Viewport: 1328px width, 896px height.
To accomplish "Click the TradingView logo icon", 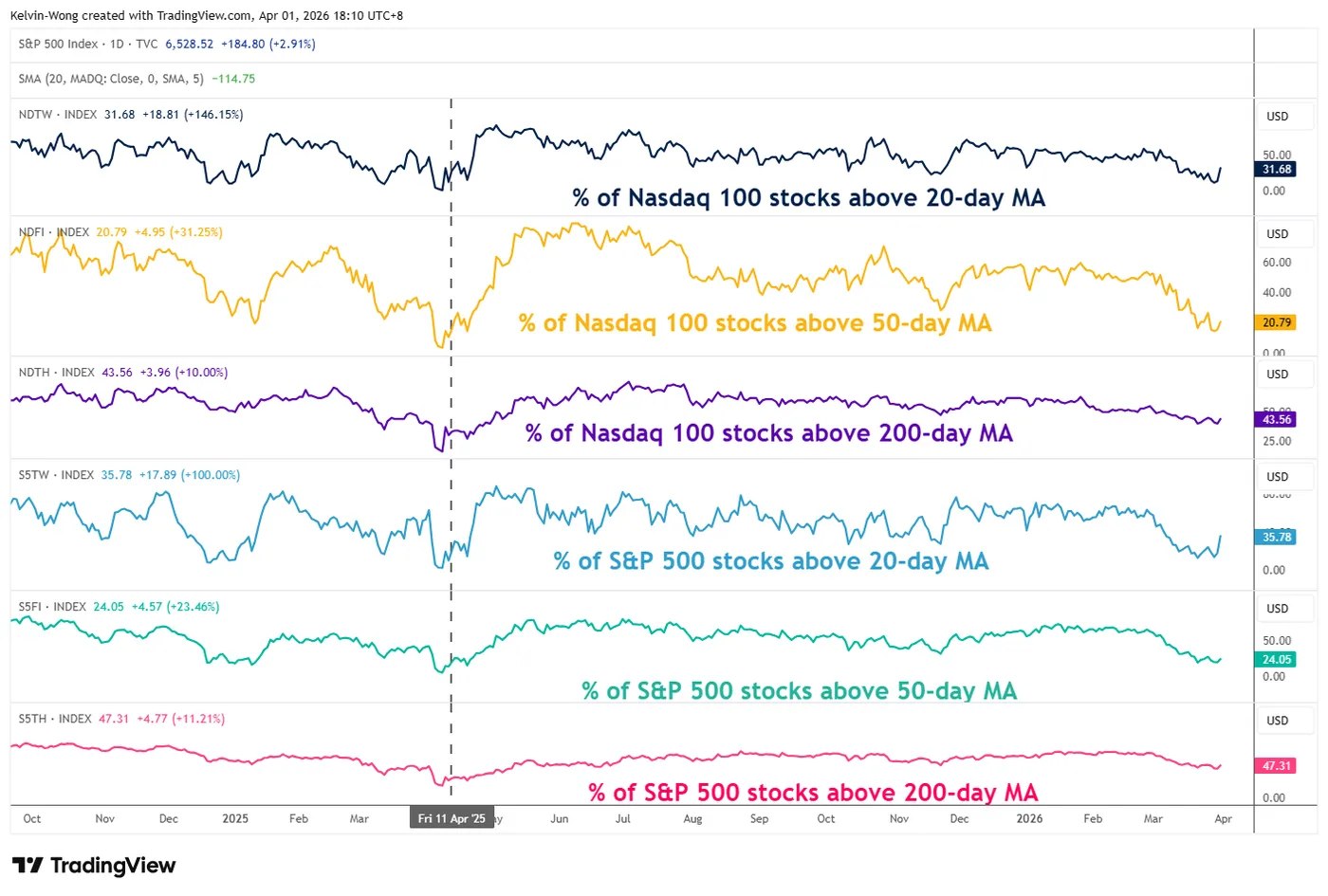I will 28,865.
